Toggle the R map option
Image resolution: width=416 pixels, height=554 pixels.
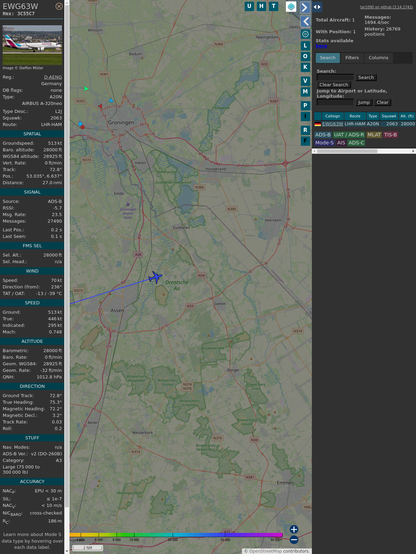tap(305, 130)
